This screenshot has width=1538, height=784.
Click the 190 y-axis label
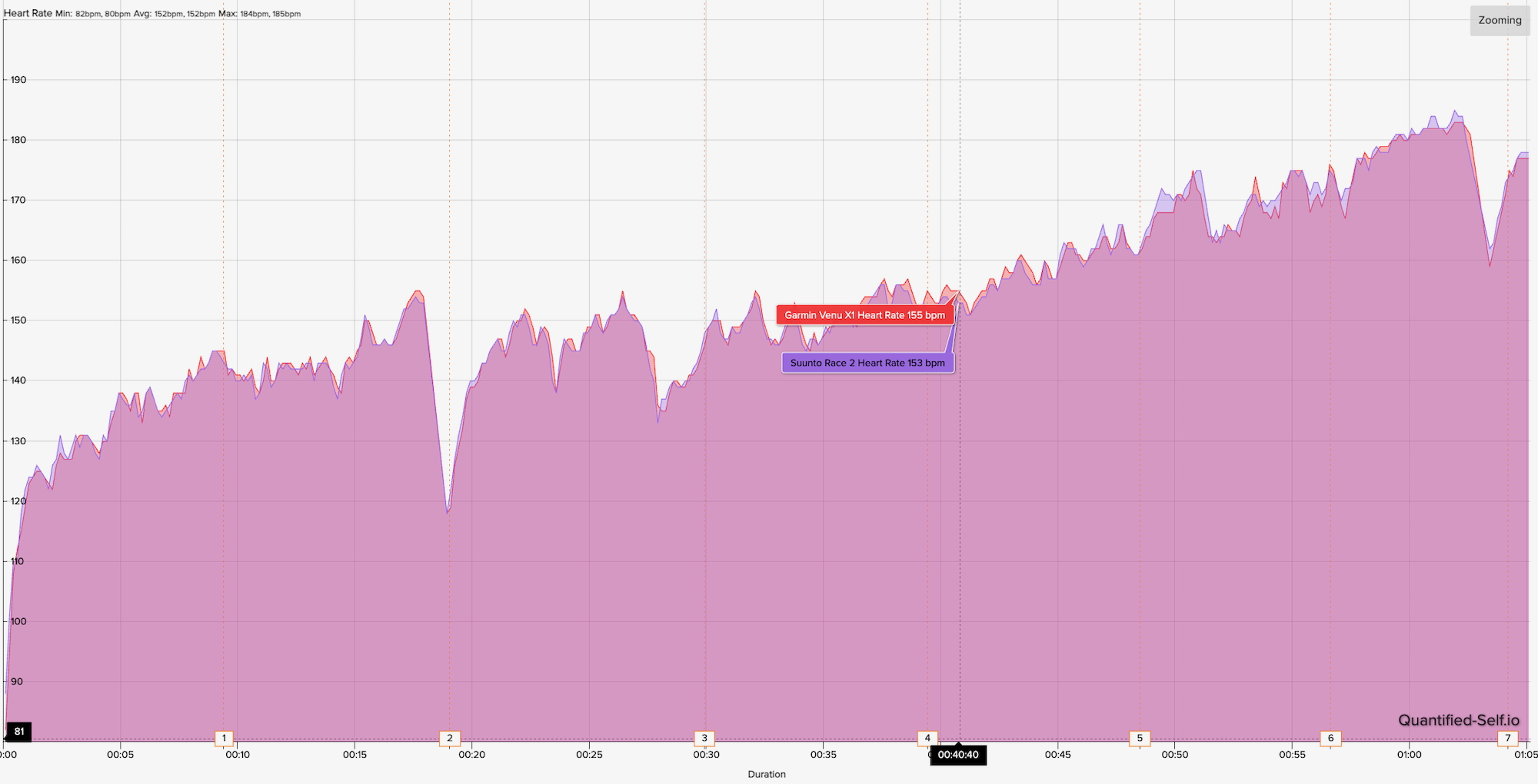point(18,80)
